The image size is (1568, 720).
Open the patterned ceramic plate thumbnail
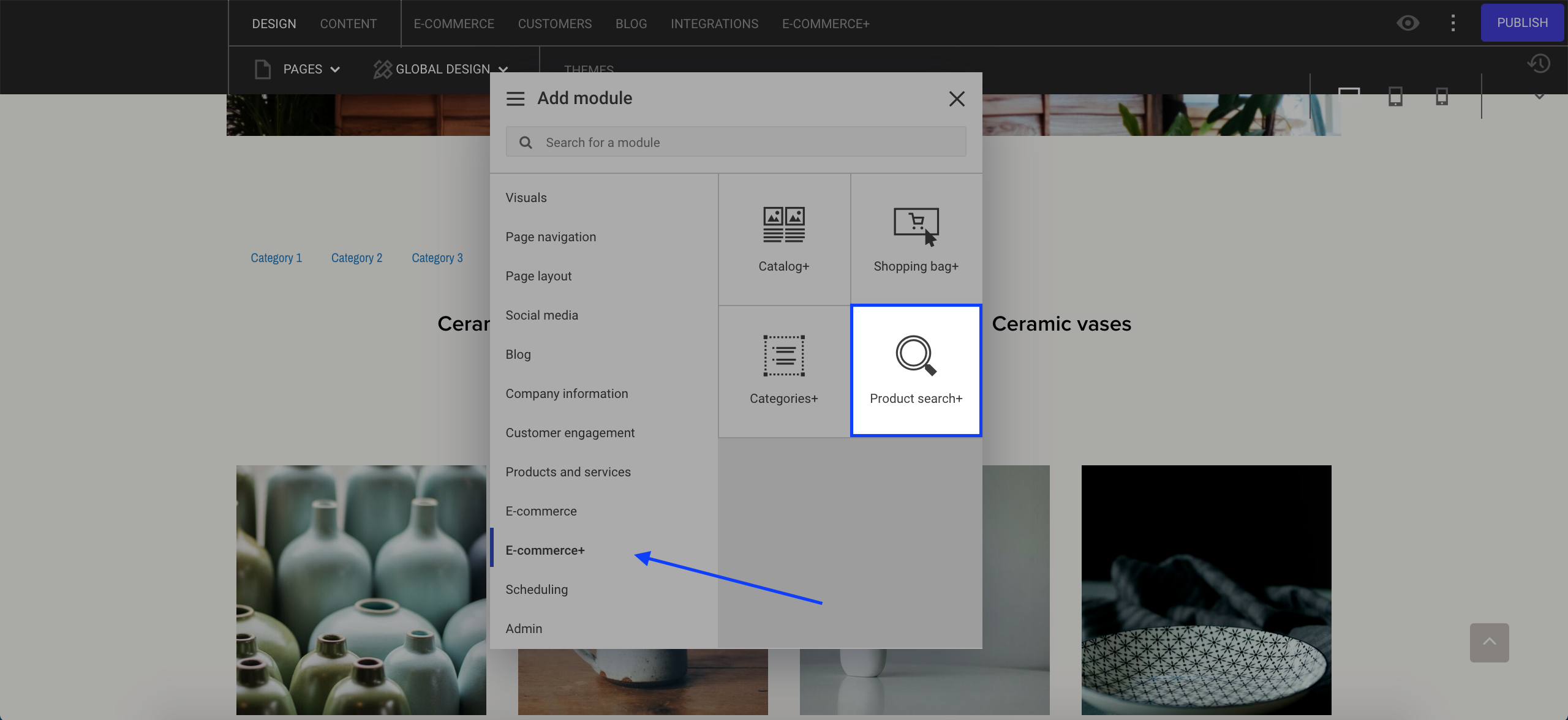tap(1206, 590)
